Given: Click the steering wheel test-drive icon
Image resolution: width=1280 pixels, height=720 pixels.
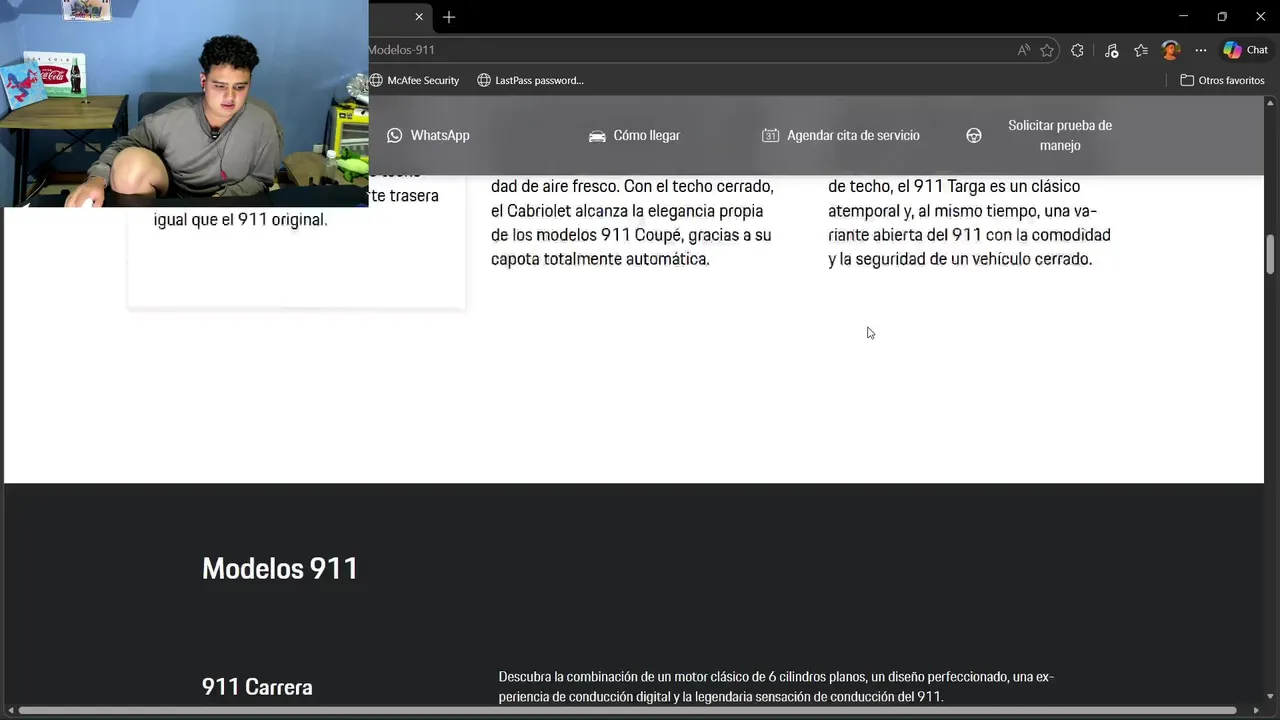Looking at the screenshot, I should coord(974,135).
